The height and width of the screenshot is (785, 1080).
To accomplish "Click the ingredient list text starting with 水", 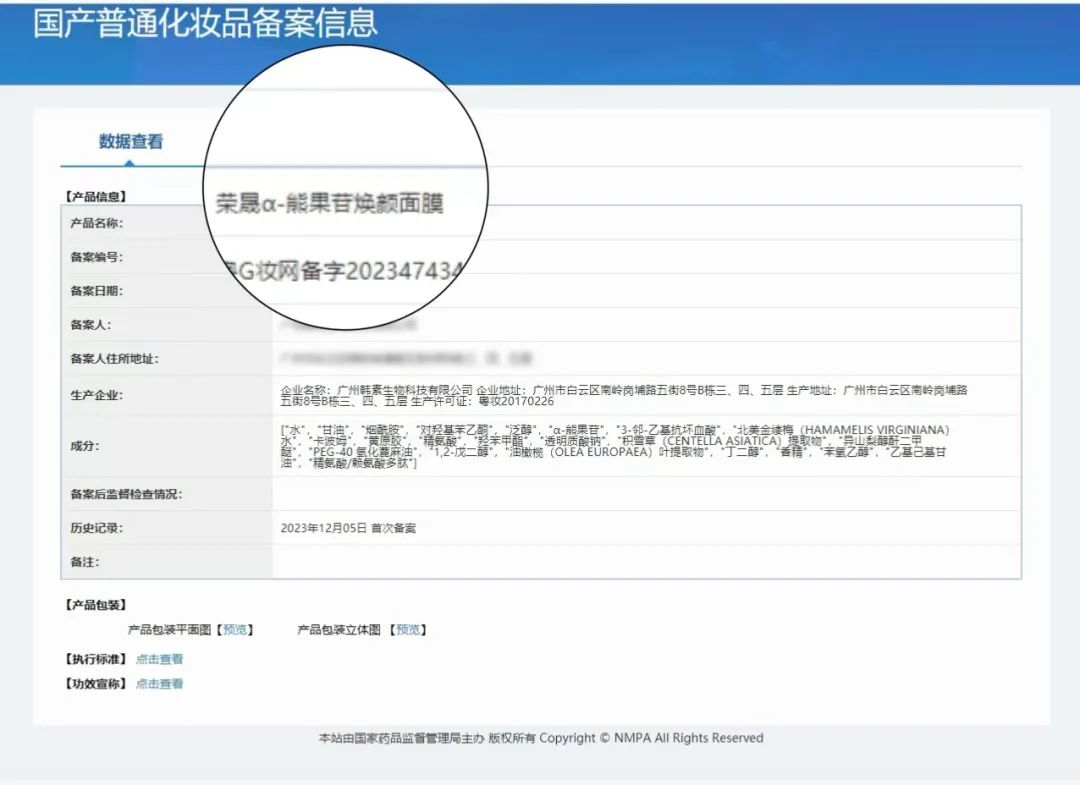I will pos(614,446).
